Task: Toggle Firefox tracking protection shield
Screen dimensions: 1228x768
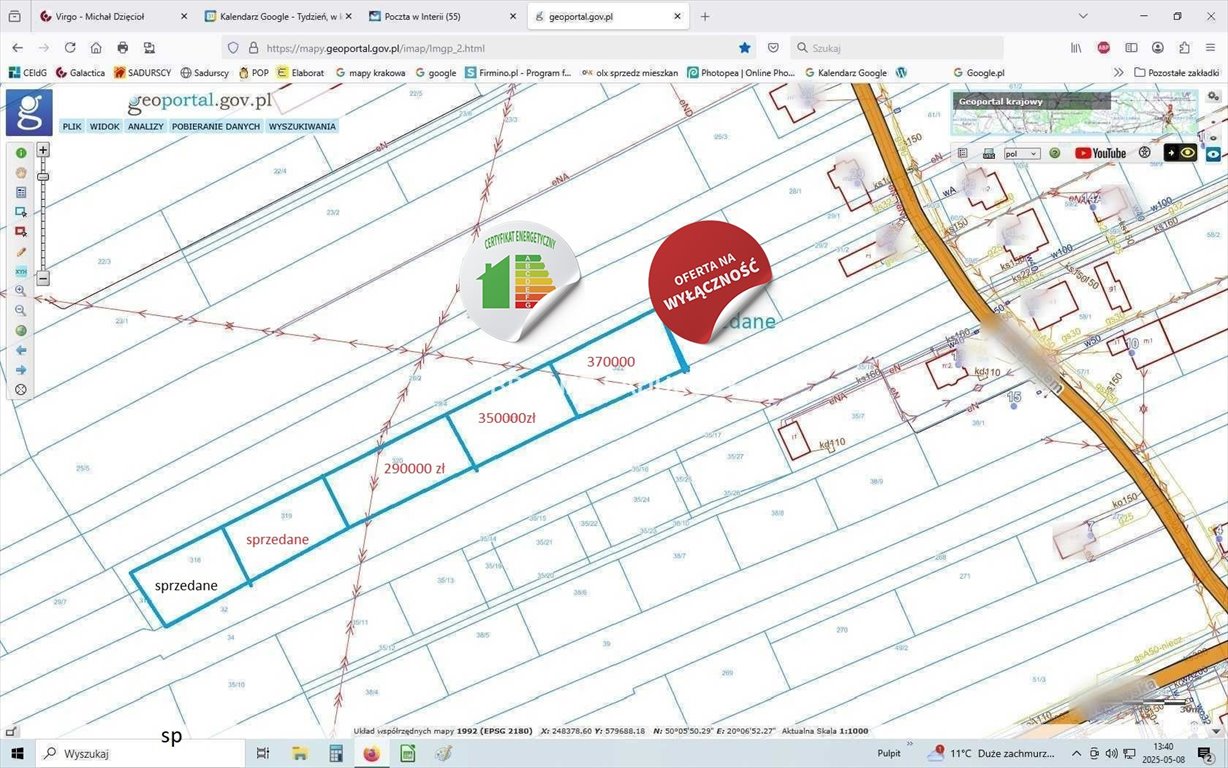Action: point(231,47)
